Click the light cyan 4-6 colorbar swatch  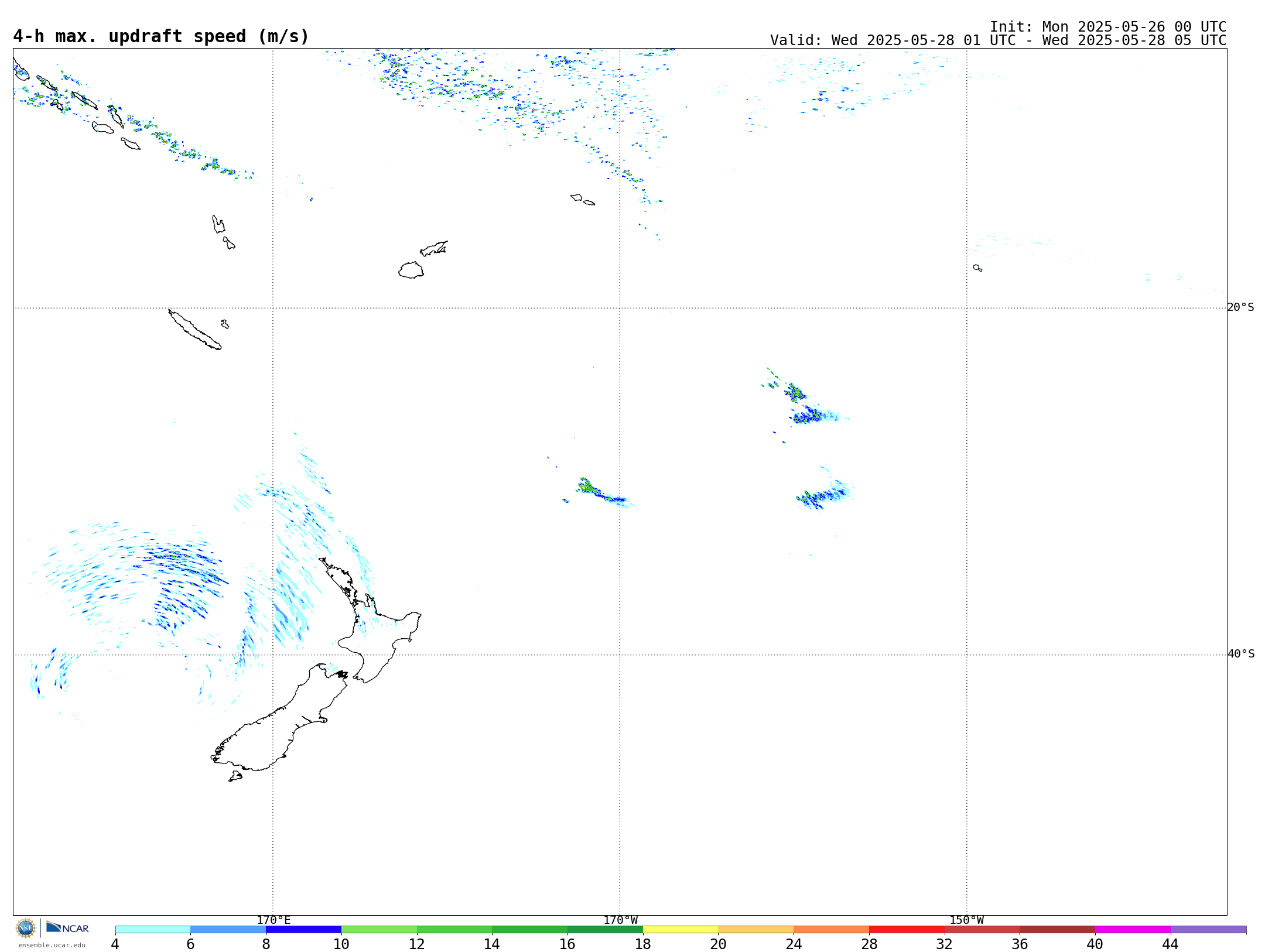[x=153, y=929]
